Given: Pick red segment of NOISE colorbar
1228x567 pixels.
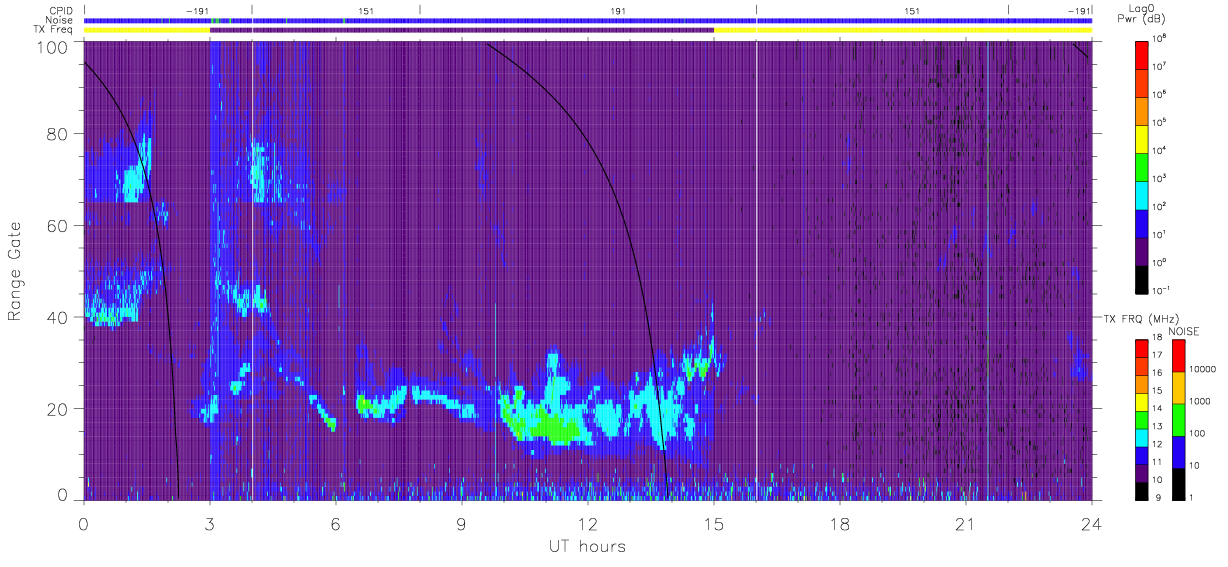Looking at the screenshot, I should click(x=1178, y=356).
